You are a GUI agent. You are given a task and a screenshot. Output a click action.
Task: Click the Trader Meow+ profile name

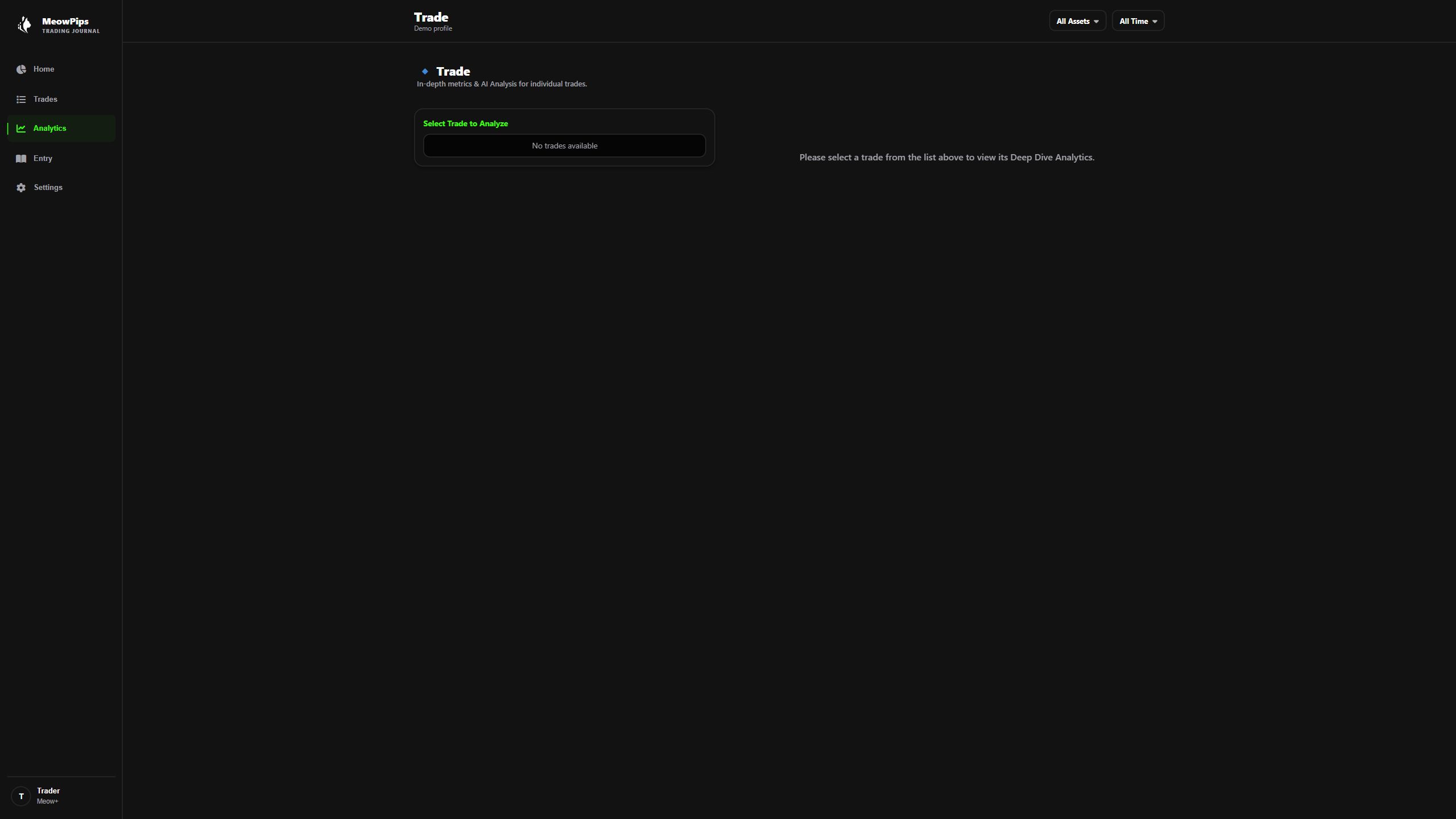(48, 796)
